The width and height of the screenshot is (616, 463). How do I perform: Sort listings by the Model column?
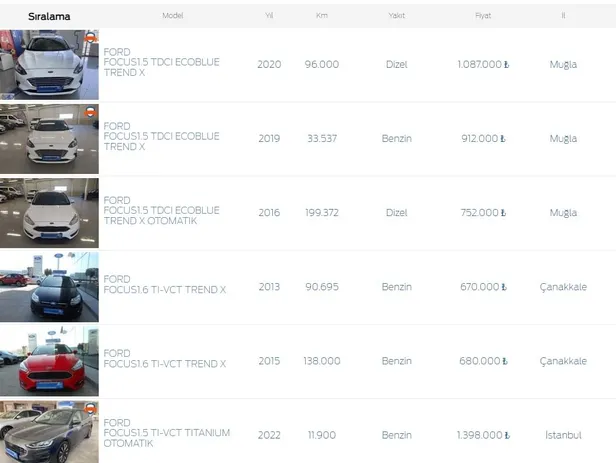point(173,16)
